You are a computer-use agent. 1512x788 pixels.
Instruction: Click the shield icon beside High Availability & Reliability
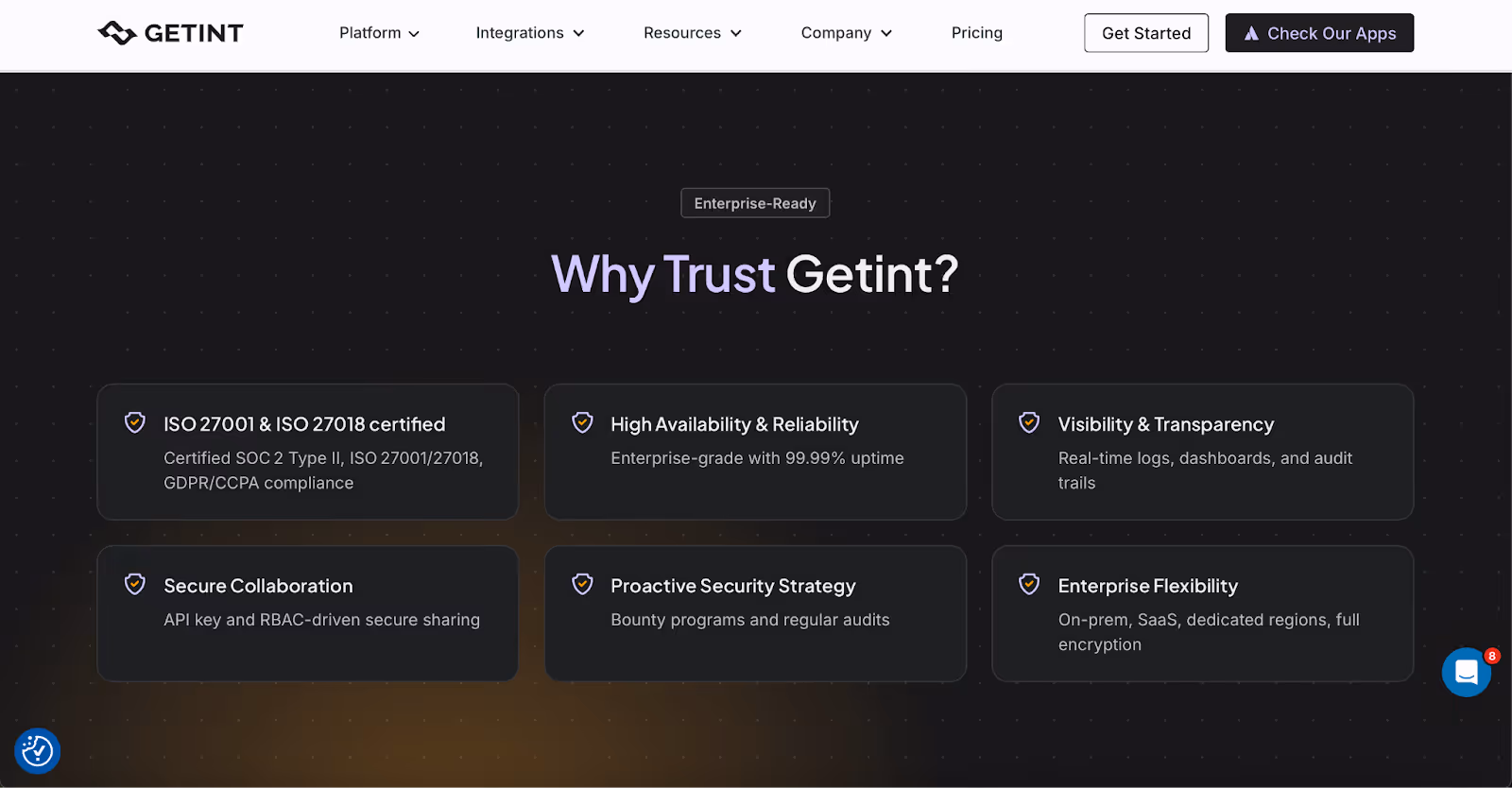point(583,422)
